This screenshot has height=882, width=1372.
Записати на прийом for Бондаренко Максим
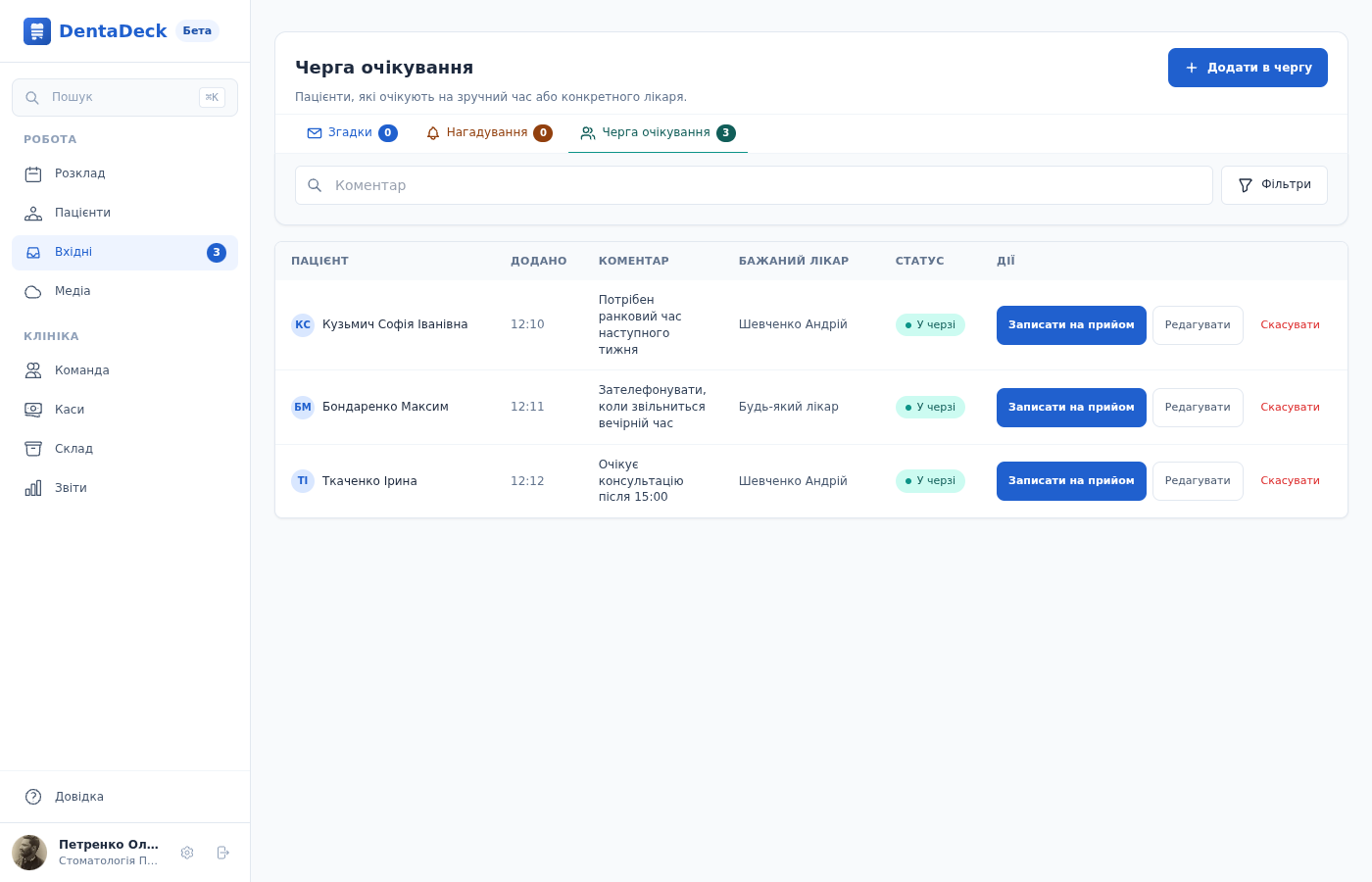coord(1071,408)
